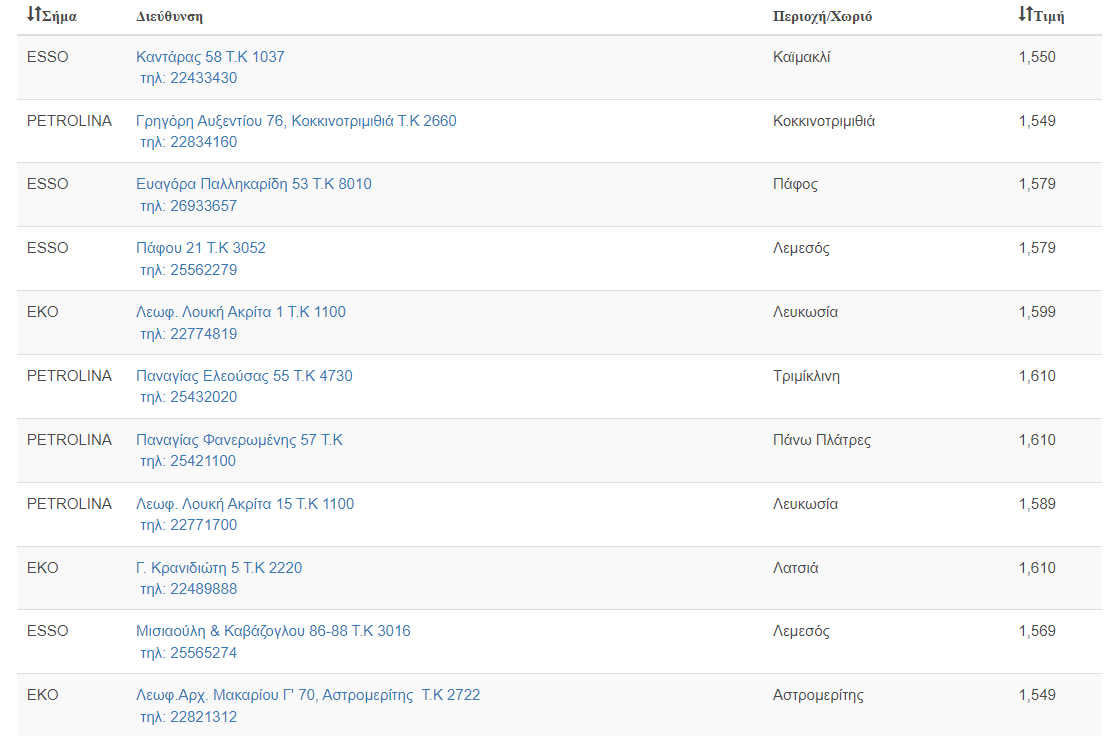Open Μισιαούλη & Καβάζογλου 86-88 link
This screenshot has height=736, width=1116.
pos(273,631)
